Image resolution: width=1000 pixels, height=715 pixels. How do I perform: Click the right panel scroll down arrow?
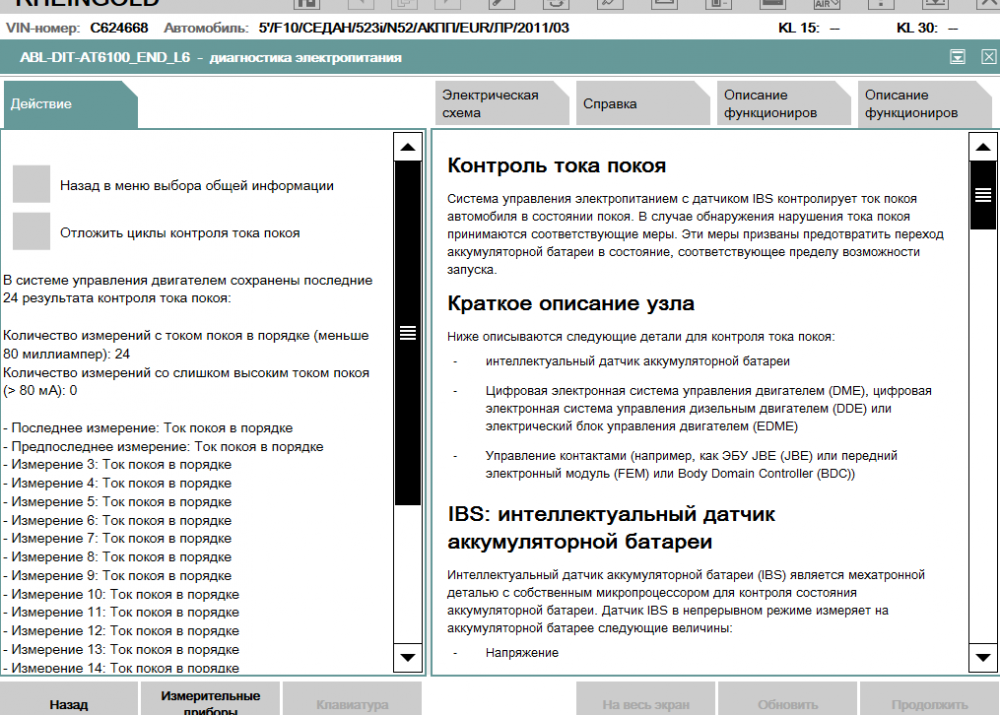pyautogui.click(x=983, y=657)
